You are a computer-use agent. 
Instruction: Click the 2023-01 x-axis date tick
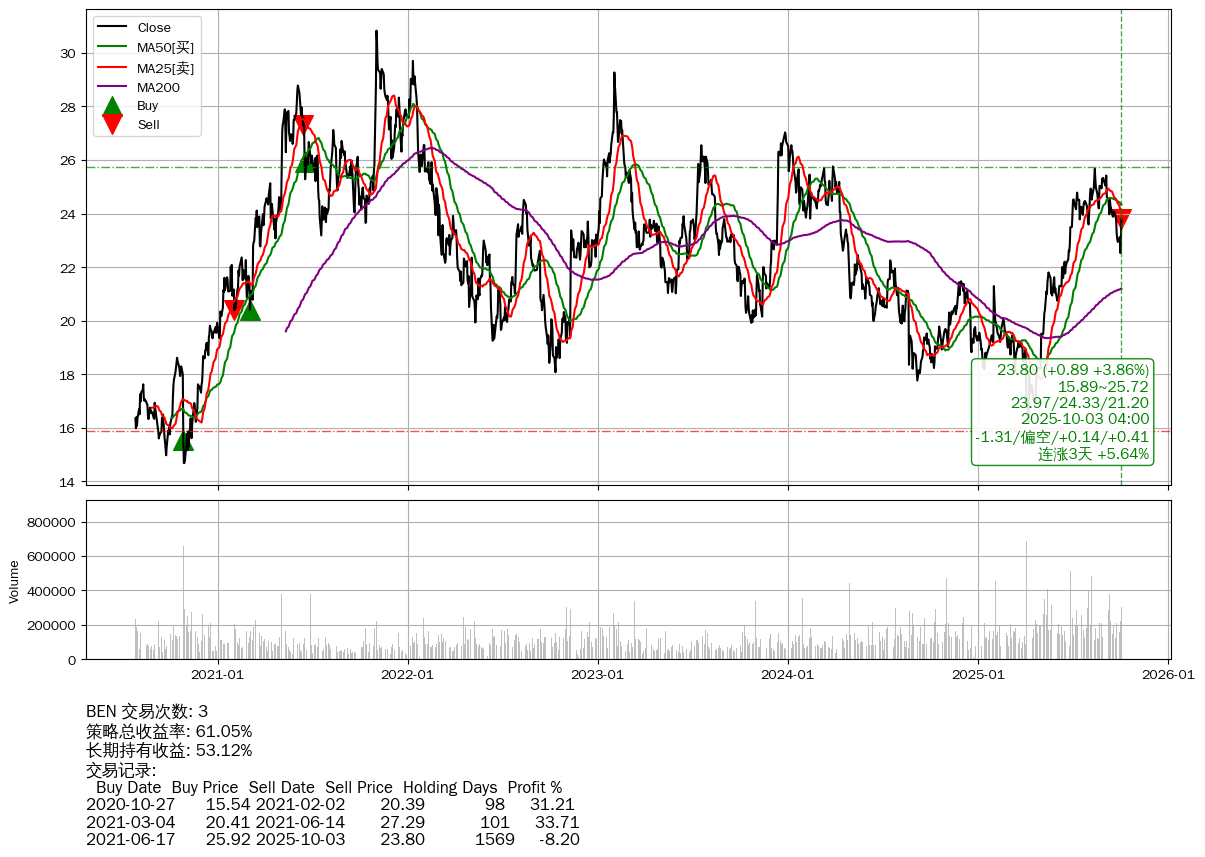tap(598, 675)
